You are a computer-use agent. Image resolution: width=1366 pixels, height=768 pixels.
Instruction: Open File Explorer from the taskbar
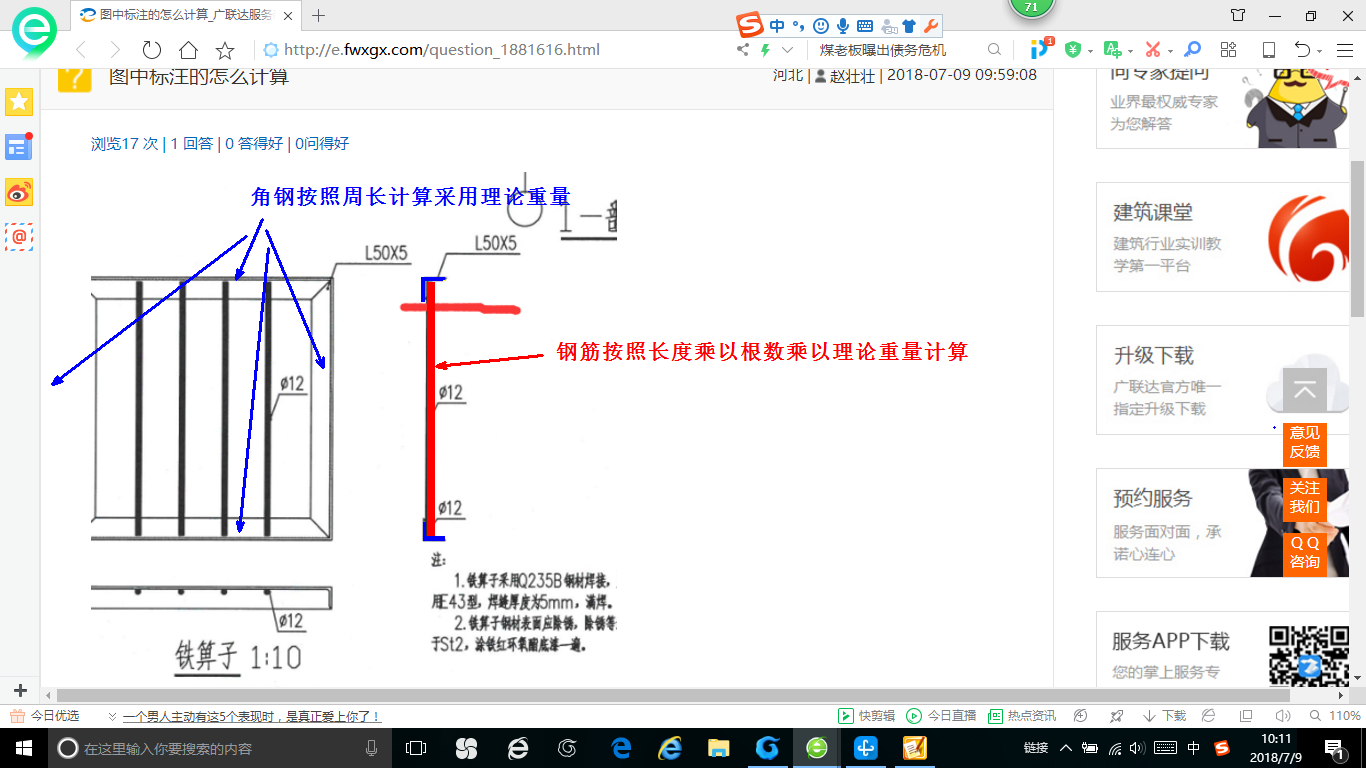click(x=718, y=747)
